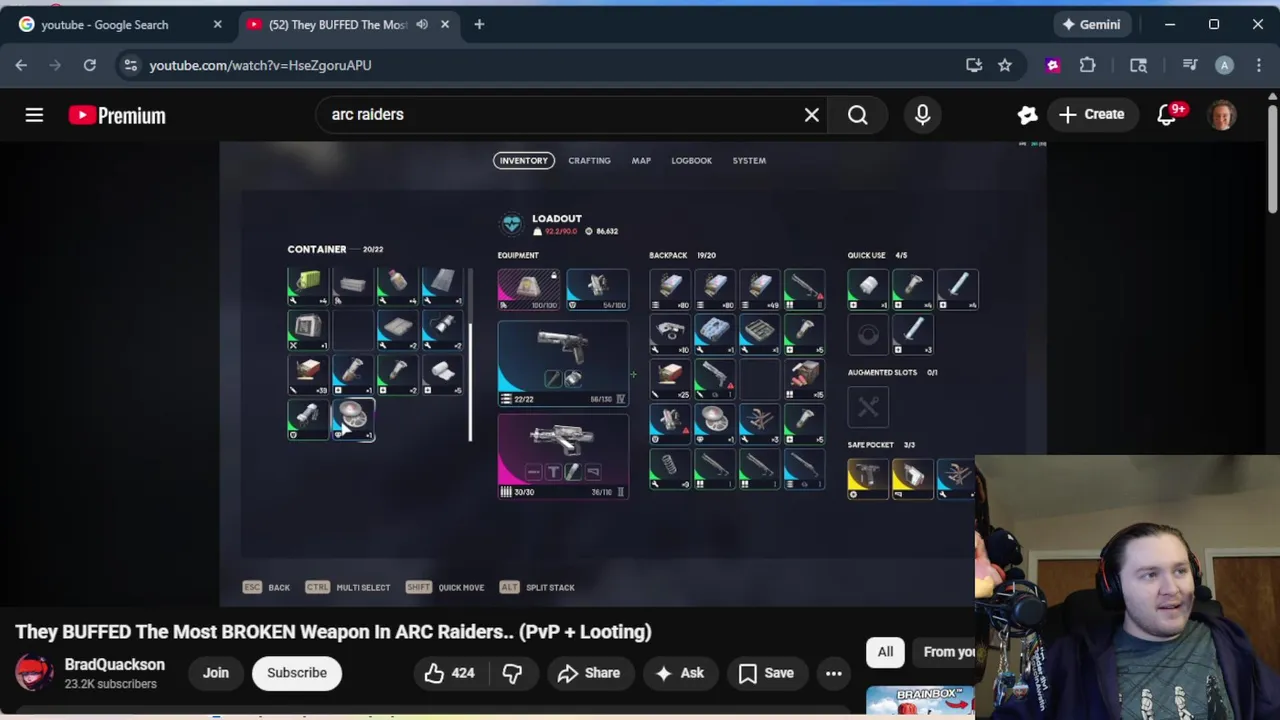This screenshot has height=720, width=1280.
Task: Click the LOGBOOK tab in game video
Action: coord(692,160)
